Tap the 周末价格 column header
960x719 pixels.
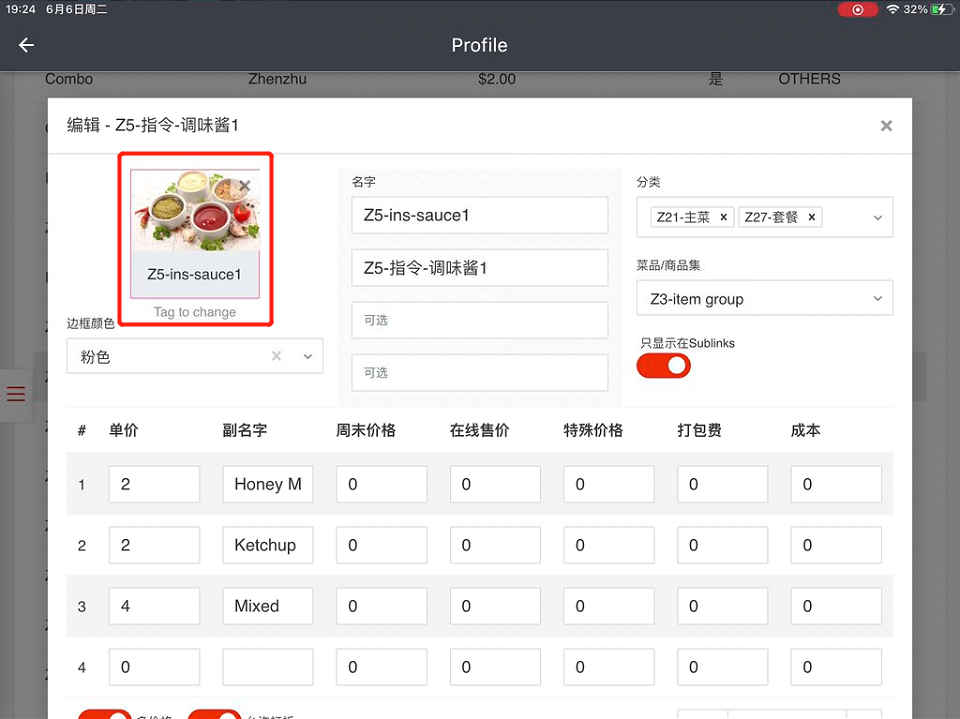pos(366,430)
